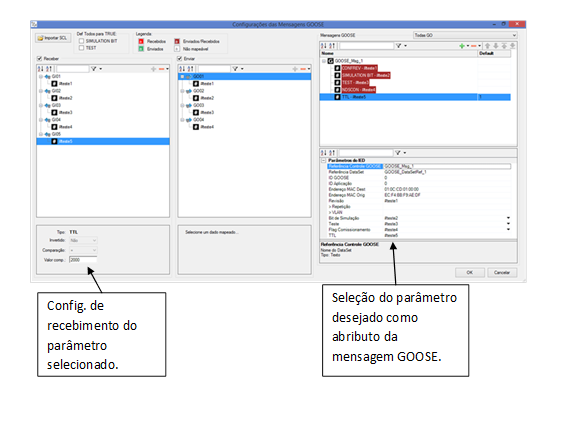Click the Importar SCL button
571x425 pixels.
(x=53, y=38)
